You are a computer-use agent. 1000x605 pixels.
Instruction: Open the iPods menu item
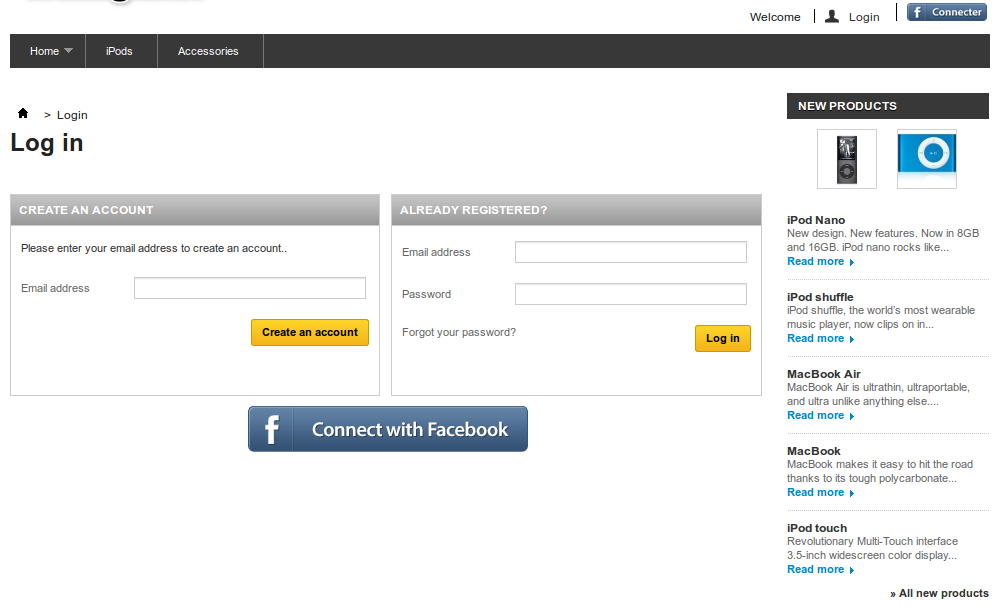[119, 51]
